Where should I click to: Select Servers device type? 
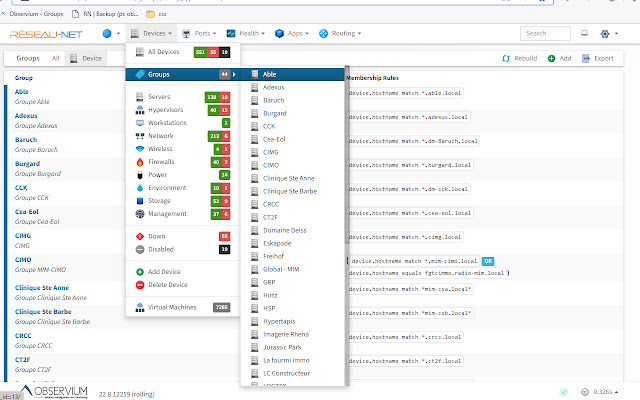[183, 97]
